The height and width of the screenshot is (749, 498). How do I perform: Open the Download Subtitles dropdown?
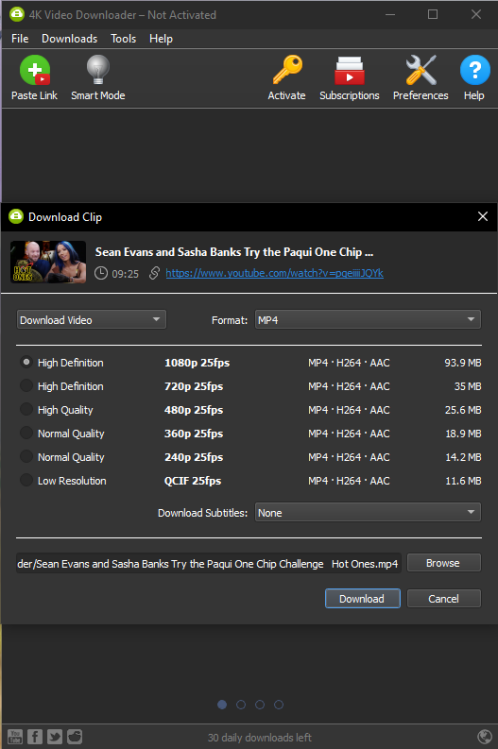(x=368, y=512)
